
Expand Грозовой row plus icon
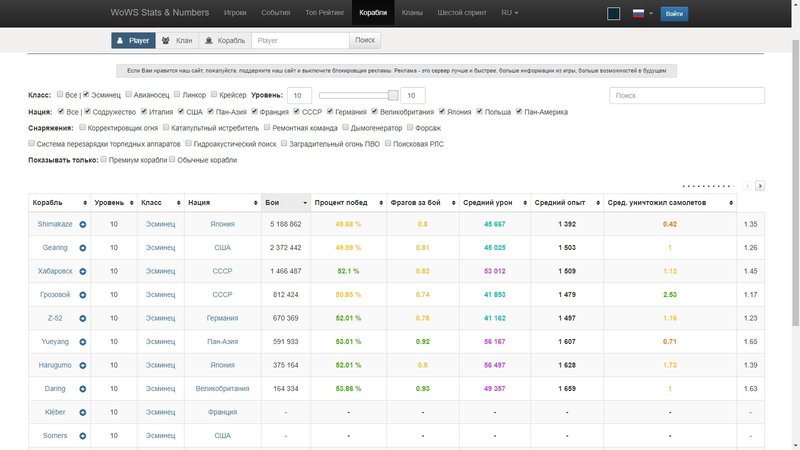[x=83, y=295]
